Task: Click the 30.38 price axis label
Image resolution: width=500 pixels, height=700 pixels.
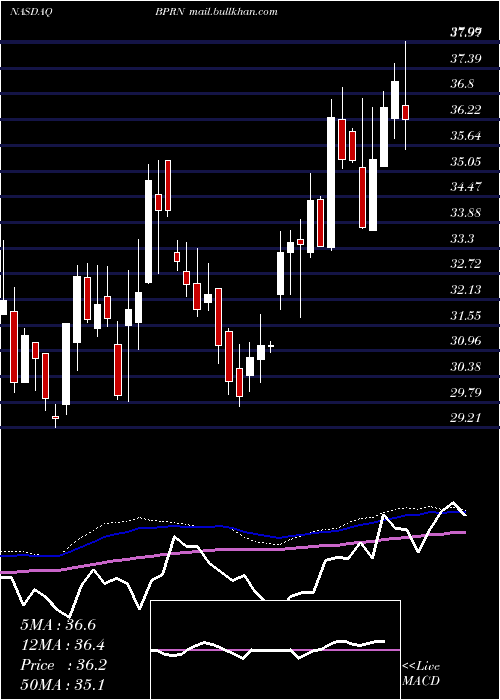Action: 466,367
